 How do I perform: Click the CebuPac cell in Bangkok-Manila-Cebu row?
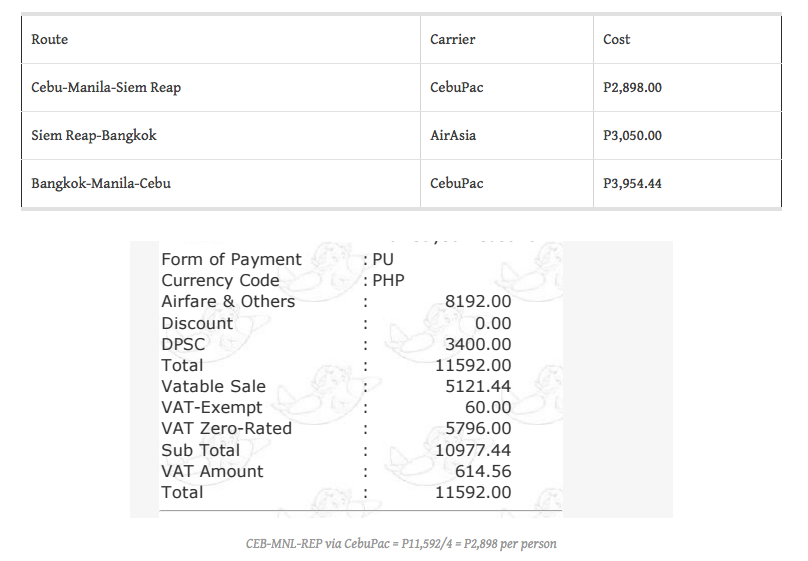click(x=507, y=183)
